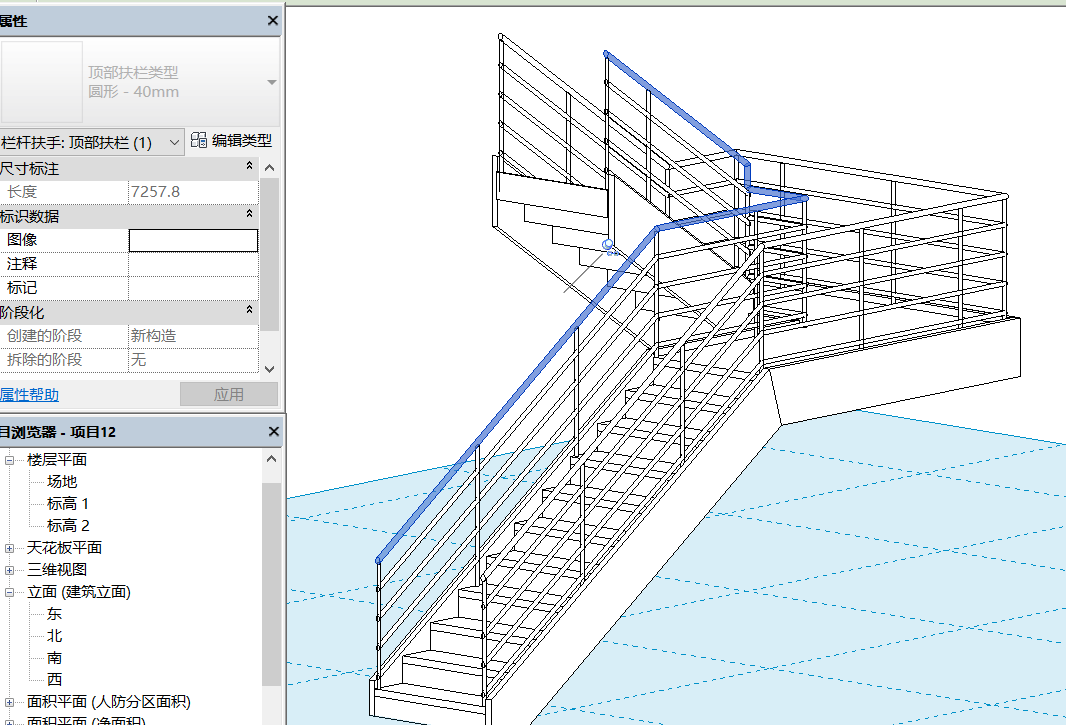Select the 南 elevation view

53,657
